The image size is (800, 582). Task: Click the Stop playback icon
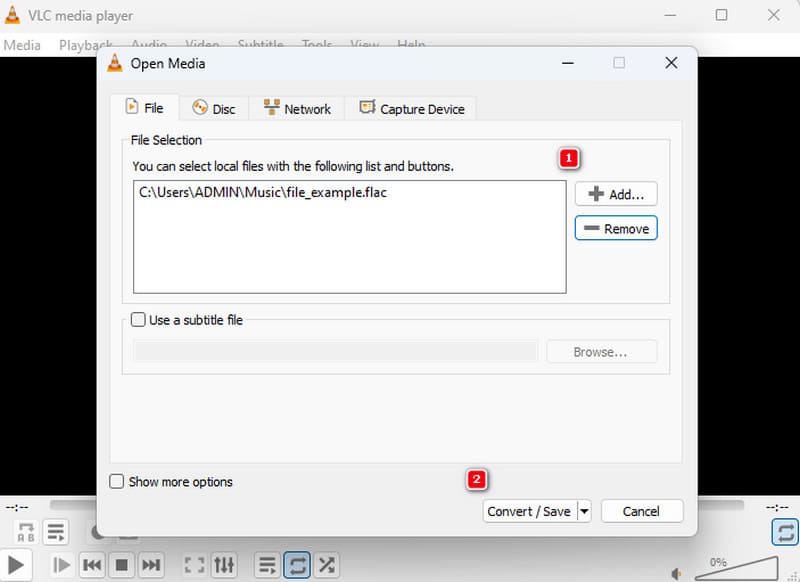coord(121,565)
